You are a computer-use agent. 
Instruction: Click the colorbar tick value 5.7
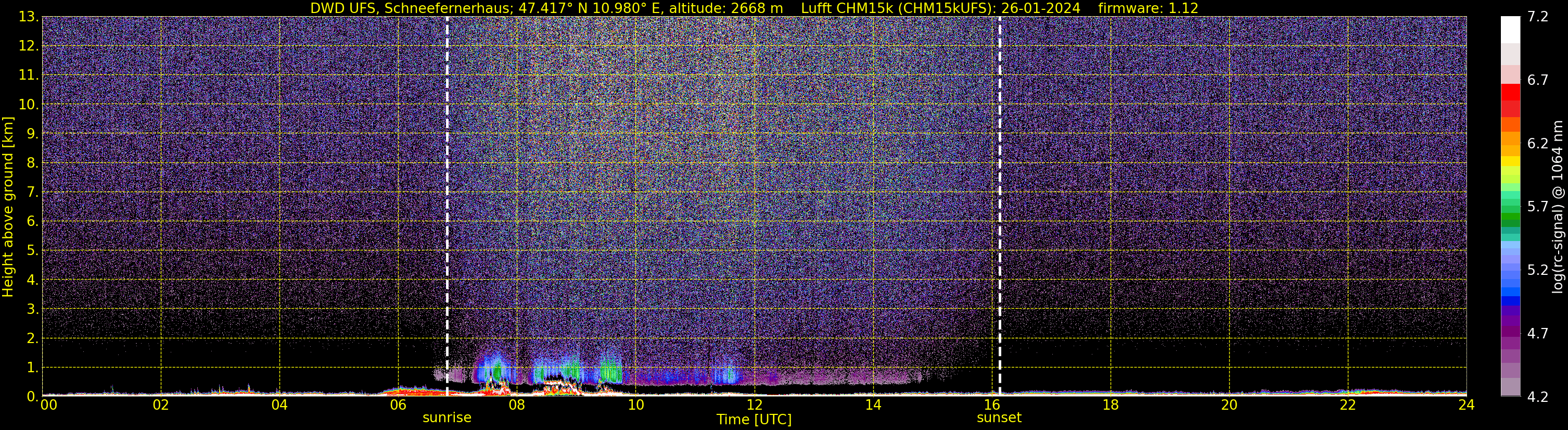pos(1538,207)
